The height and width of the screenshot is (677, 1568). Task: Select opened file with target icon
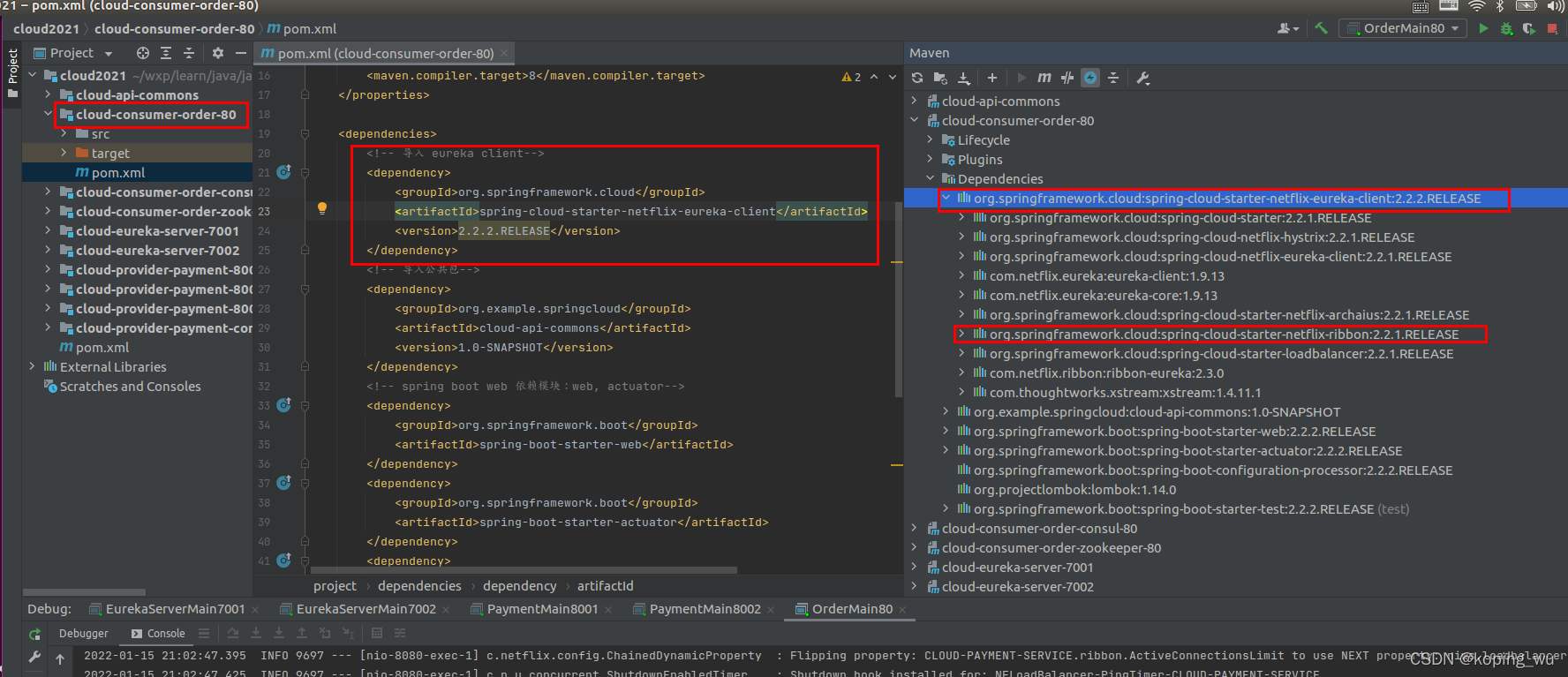(142, 53)
